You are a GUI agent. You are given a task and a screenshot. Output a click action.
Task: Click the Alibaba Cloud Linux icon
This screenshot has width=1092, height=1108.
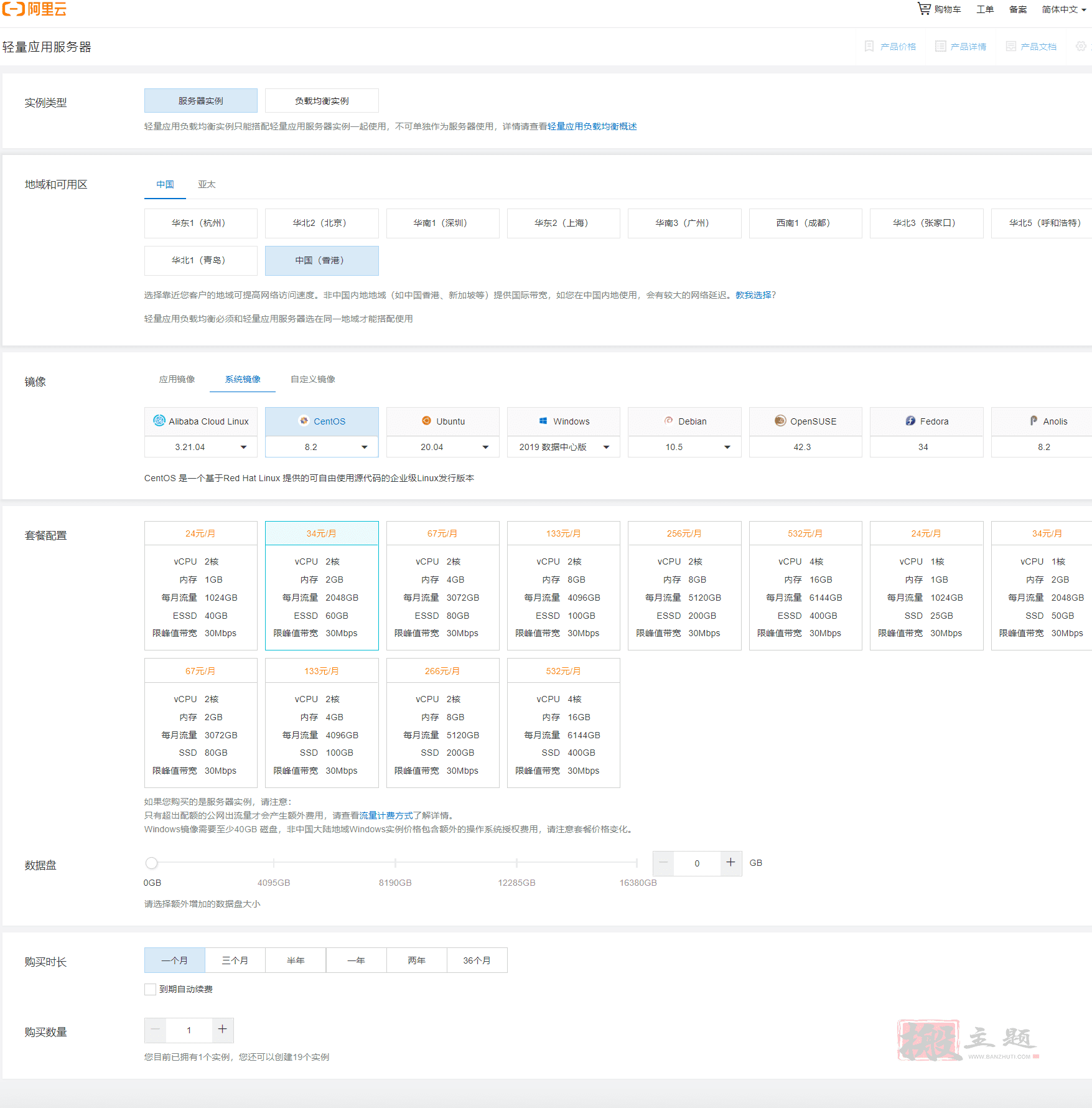tap(159, 421)
